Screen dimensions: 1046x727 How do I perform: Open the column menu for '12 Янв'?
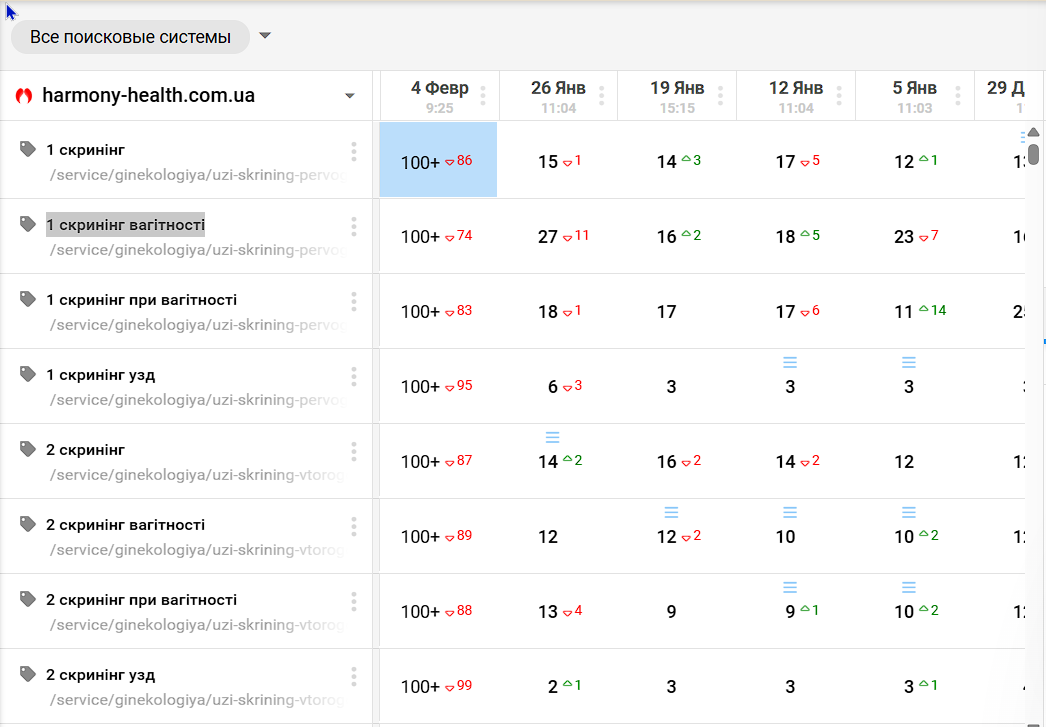[x=839, y=96]
